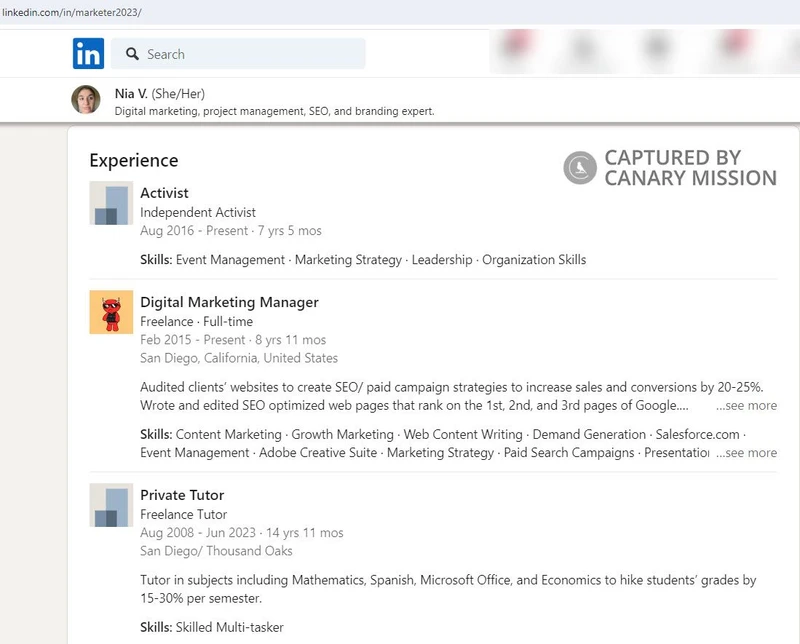Click the search magnifying glass icon
Screen dimensions: 800x644
tap(133, 53)
